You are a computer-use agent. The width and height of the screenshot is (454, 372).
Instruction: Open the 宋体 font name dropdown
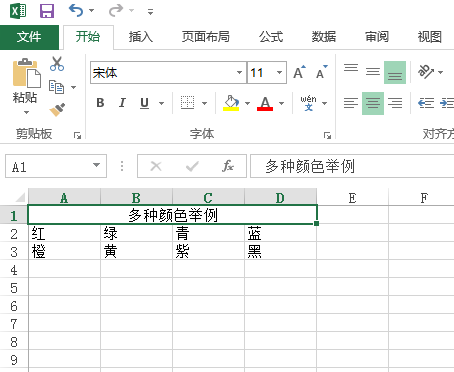coord(239,72)
